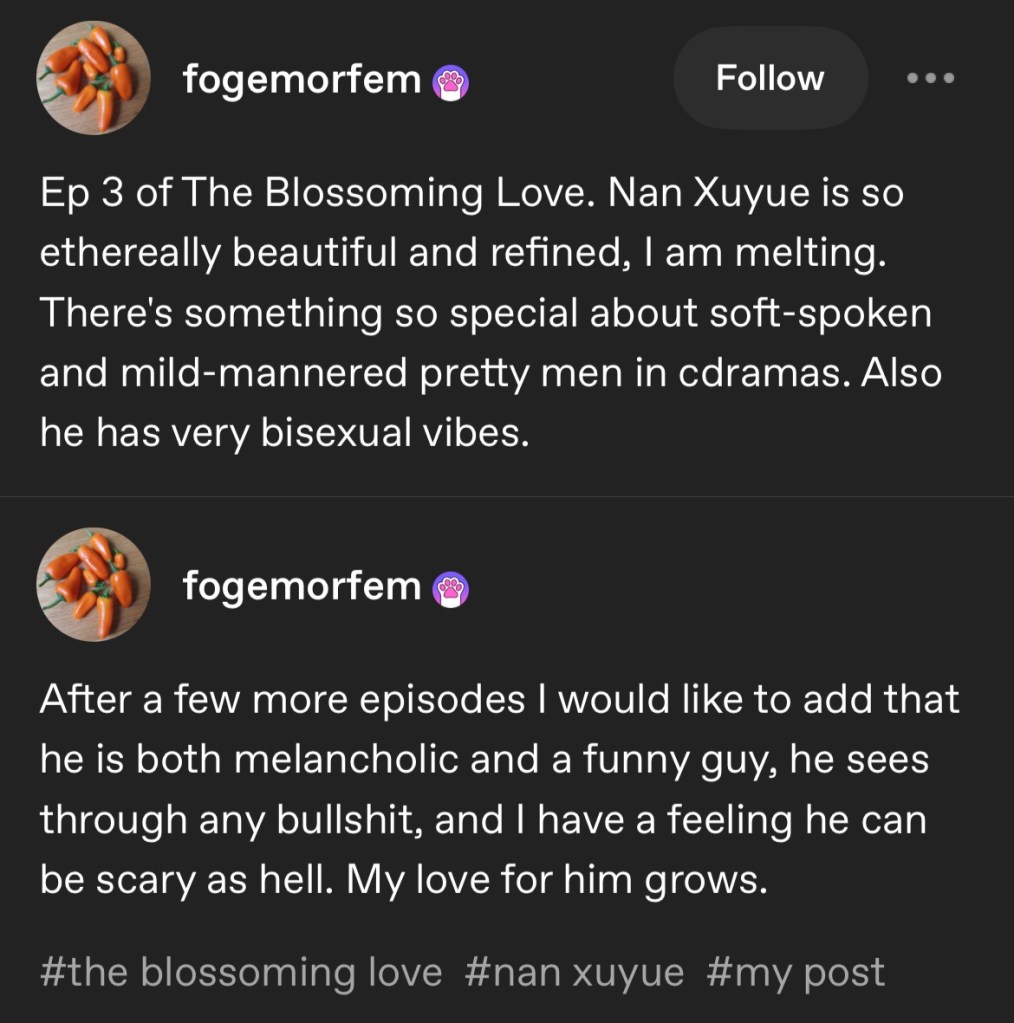Browse the #my post tag

pos(796,972)
